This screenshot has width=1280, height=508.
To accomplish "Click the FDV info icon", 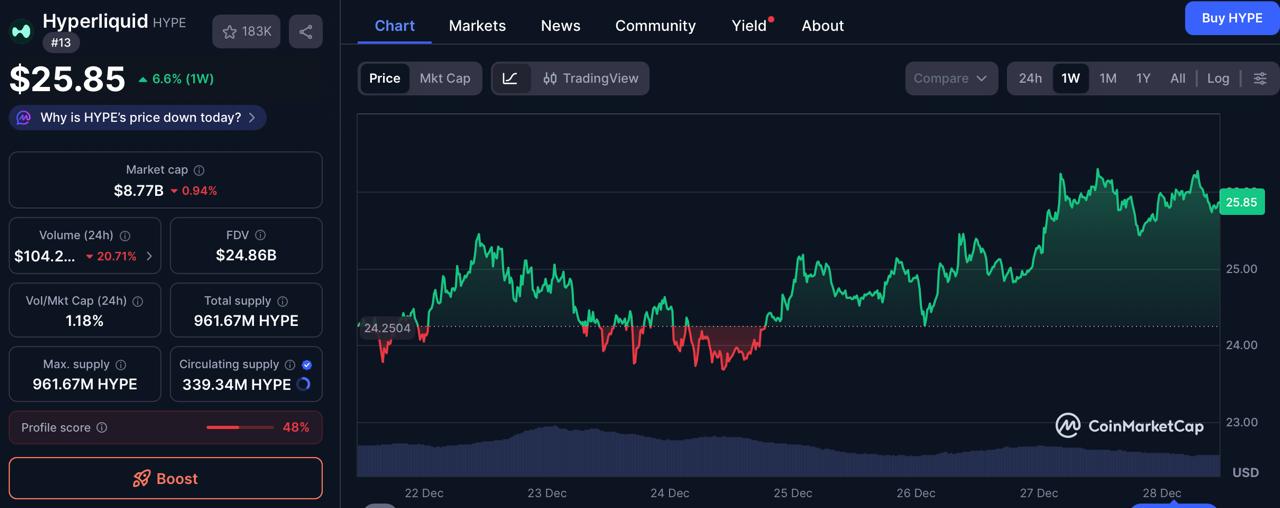I will pyautogui.click(x=260, y=235).
